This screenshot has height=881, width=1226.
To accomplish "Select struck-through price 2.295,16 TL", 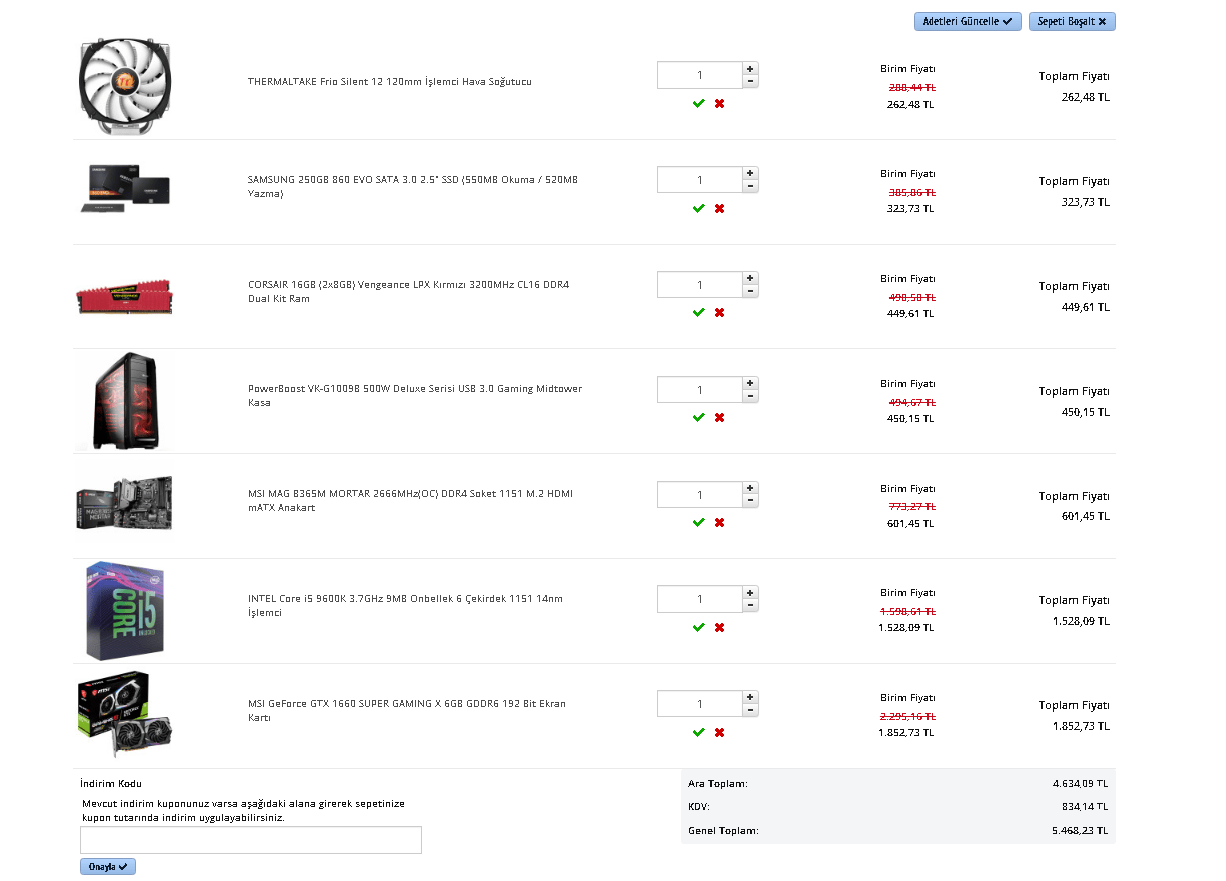I will tap(908, 716).
